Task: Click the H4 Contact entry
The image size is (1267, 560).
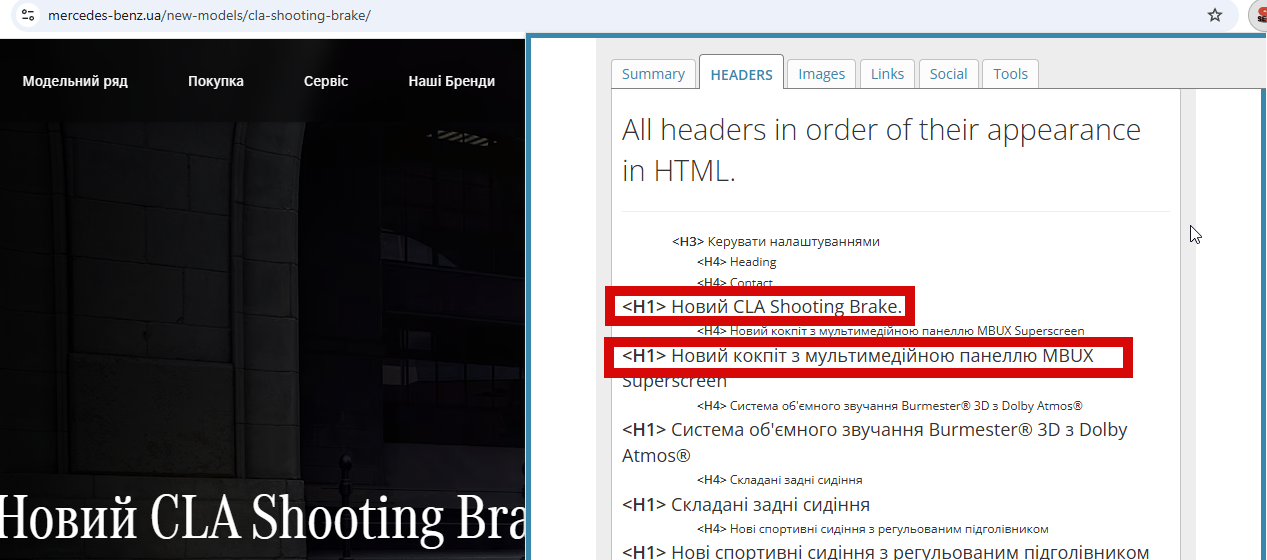Action: tap(735, 282)
